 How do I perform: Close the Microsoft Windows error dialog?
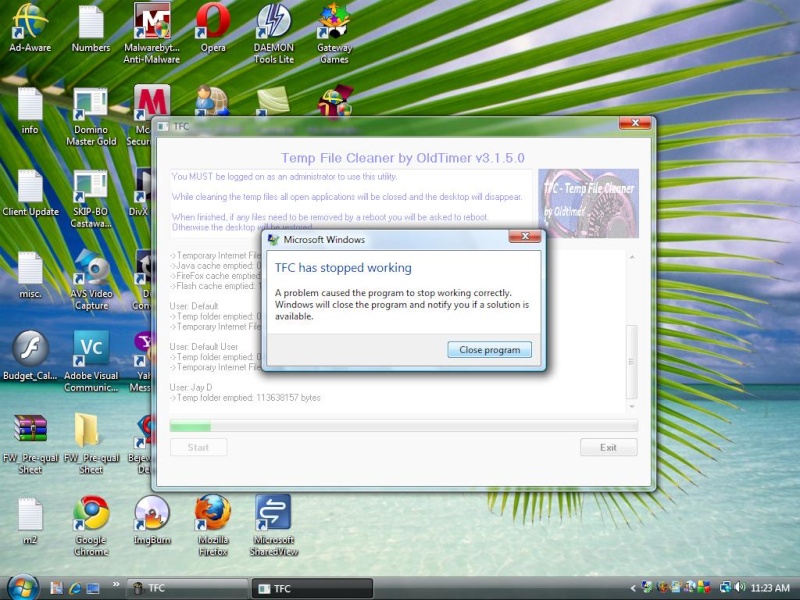point(524,236)
